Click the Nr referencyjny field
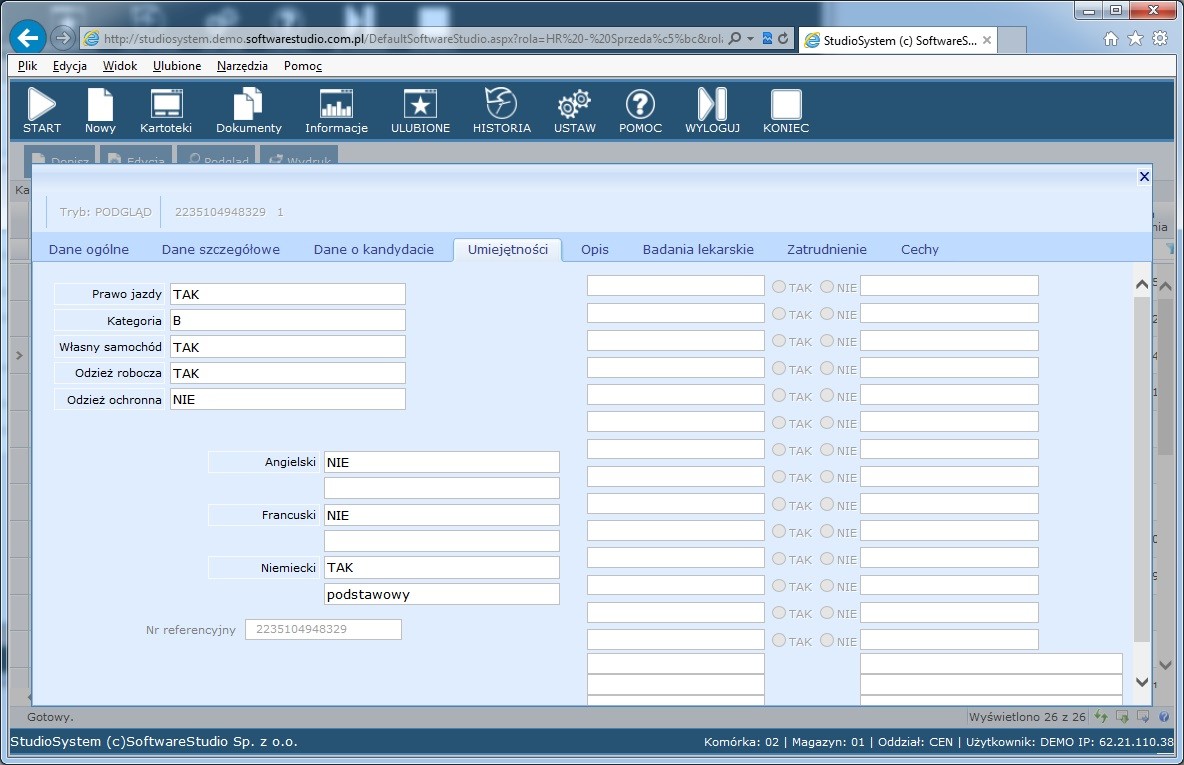The image size is (1184, 765). (323, 629)
